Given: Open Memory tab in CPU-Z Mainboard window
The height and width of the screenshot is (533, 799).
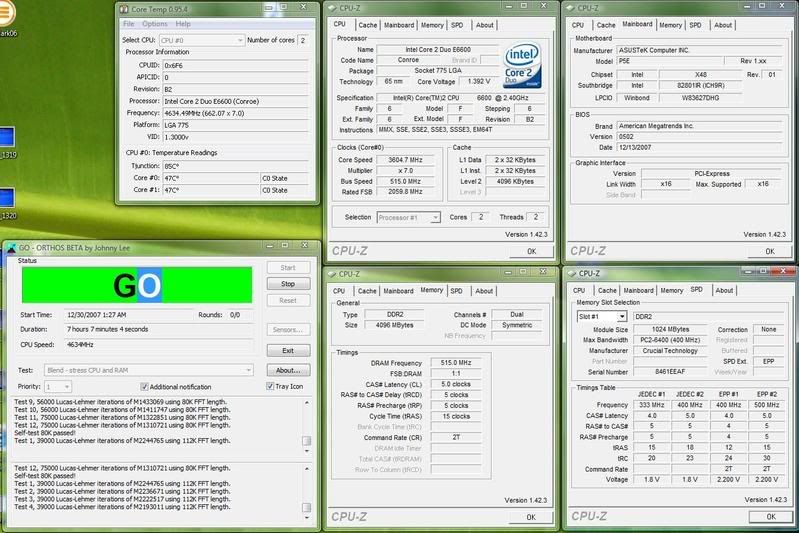Looking at the screenshot, I should coord(670,25).
